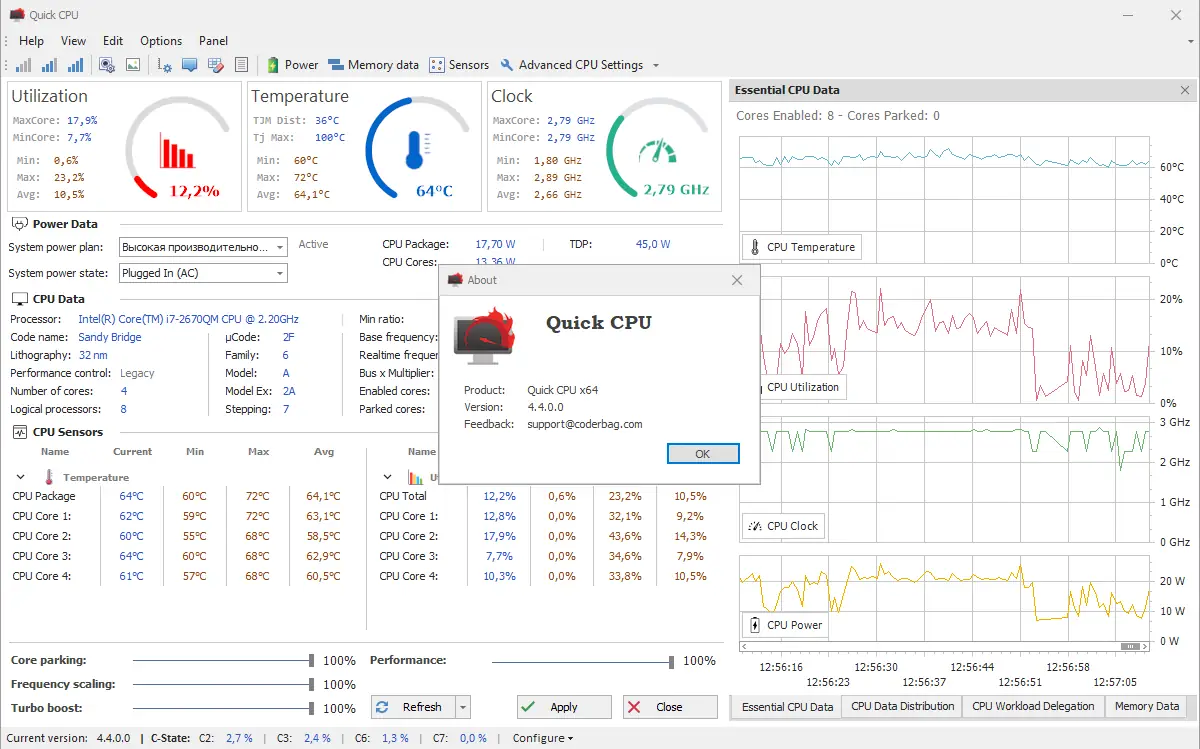
Task: Click the CPU Temperature chart label
Action: click(x=801, y=247)
